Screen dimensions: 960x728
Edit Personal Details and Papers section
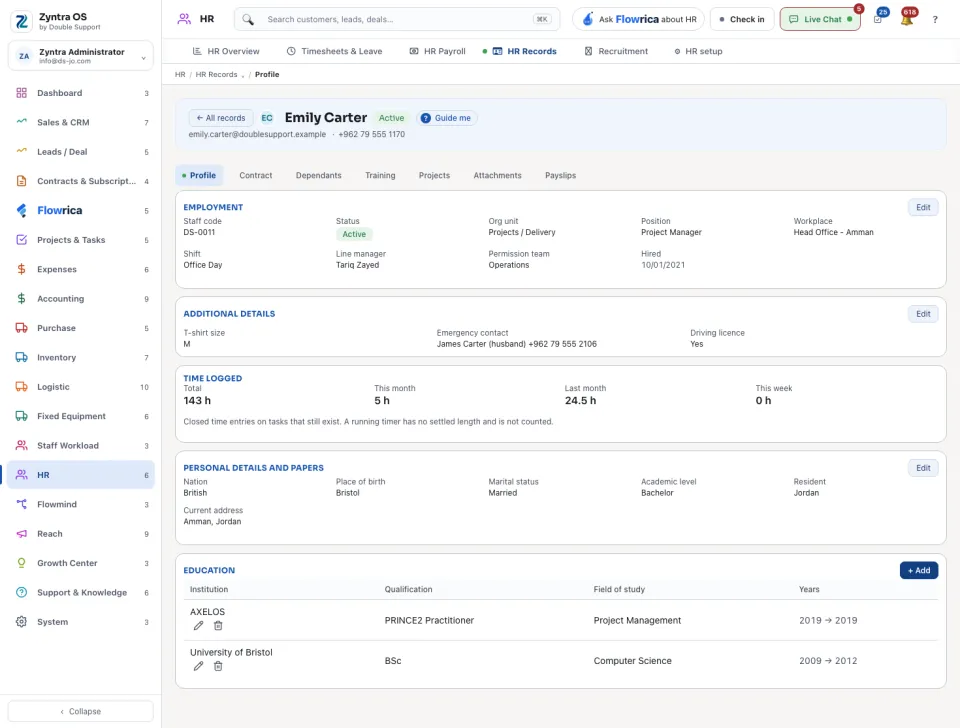[x=923, y=468]
